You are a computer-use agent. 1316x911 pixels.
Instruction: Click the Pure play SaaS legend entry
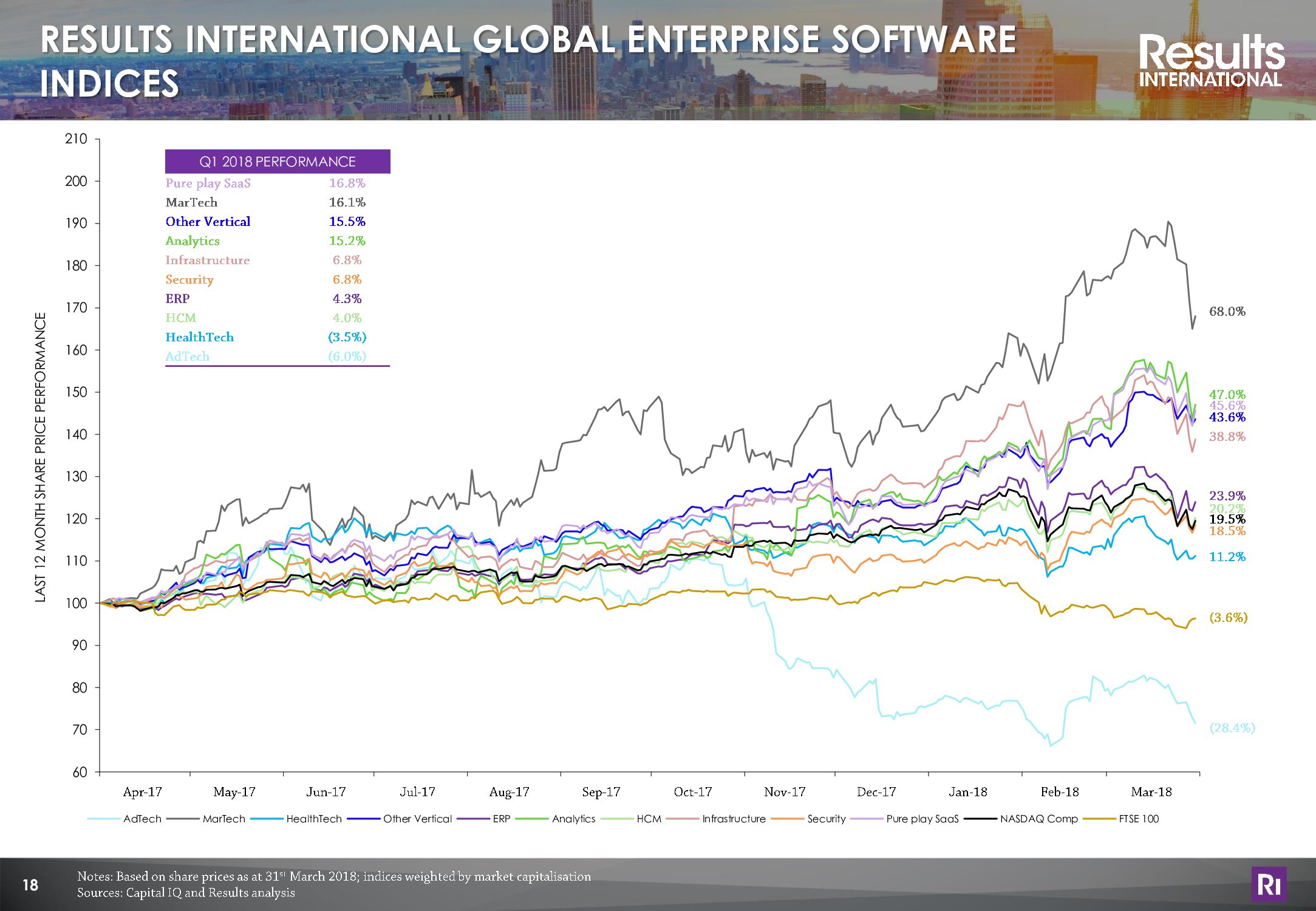click(922, 819)
